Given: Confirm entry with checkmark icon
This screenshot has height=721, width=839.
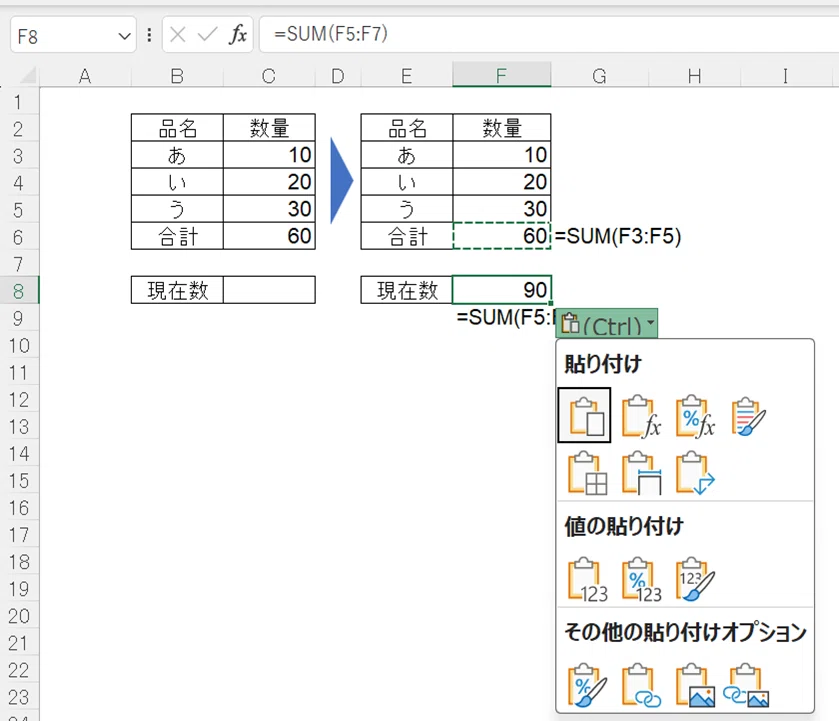Looking at the screenshot, I should tap(207, 35).
